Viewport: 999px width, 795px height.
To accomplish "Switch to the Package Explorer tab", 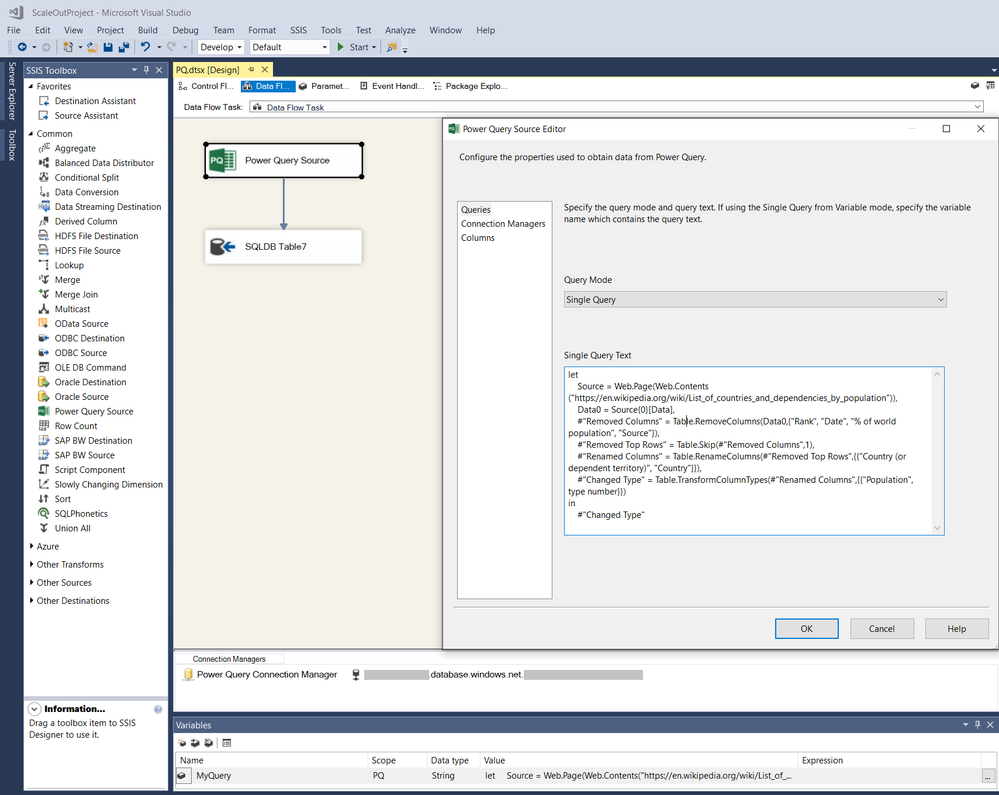I will click(470, 86).
